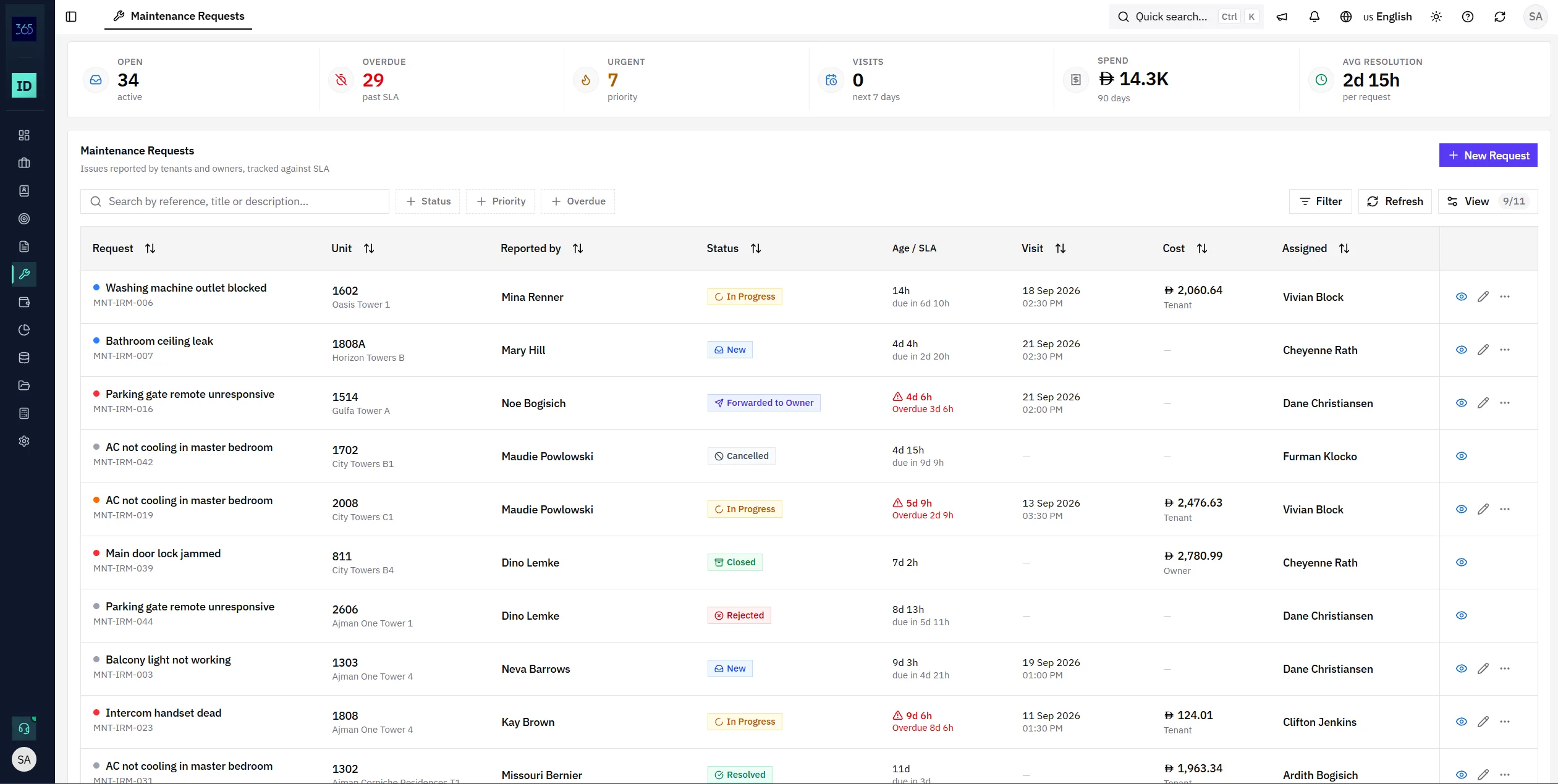Viewport: 1558px width, 784px height.
Task: Open the pie chart reports icon in sidebar
Action: [x=24, y=330]
